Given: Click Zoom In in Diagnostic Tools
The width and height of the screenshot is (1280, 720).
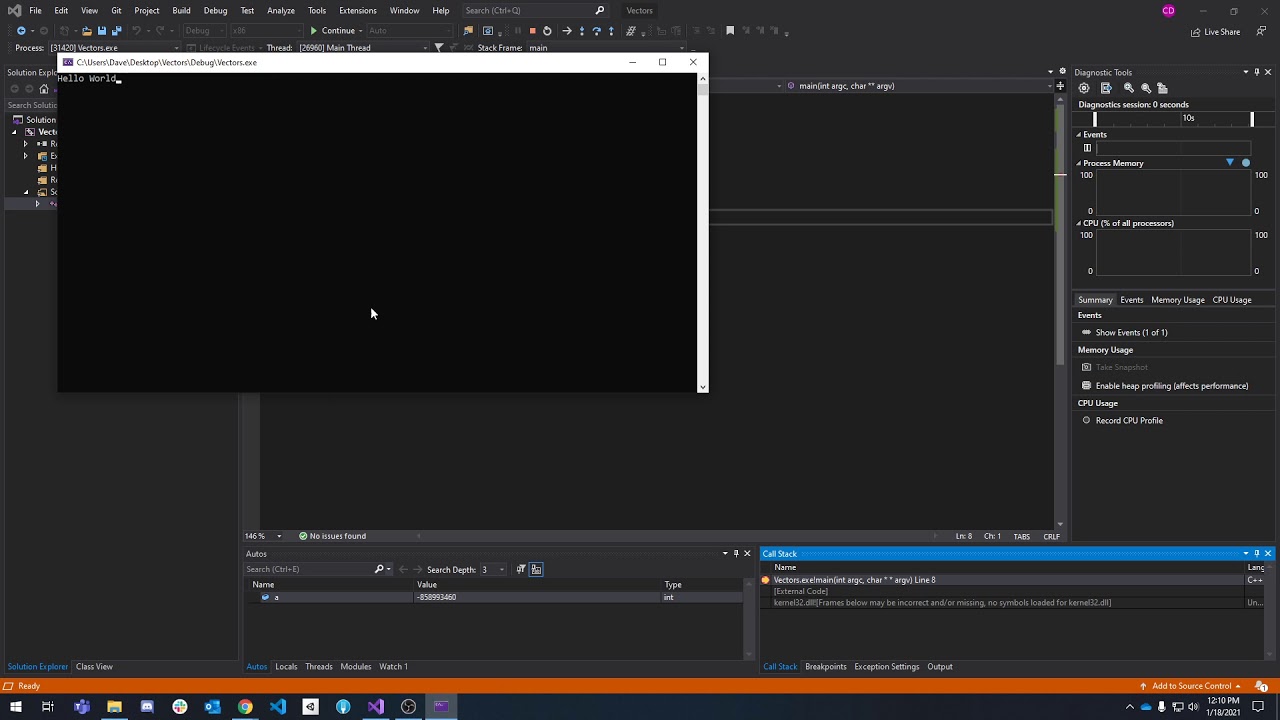Looking at the screenshot, I should tap(1129, 88).
